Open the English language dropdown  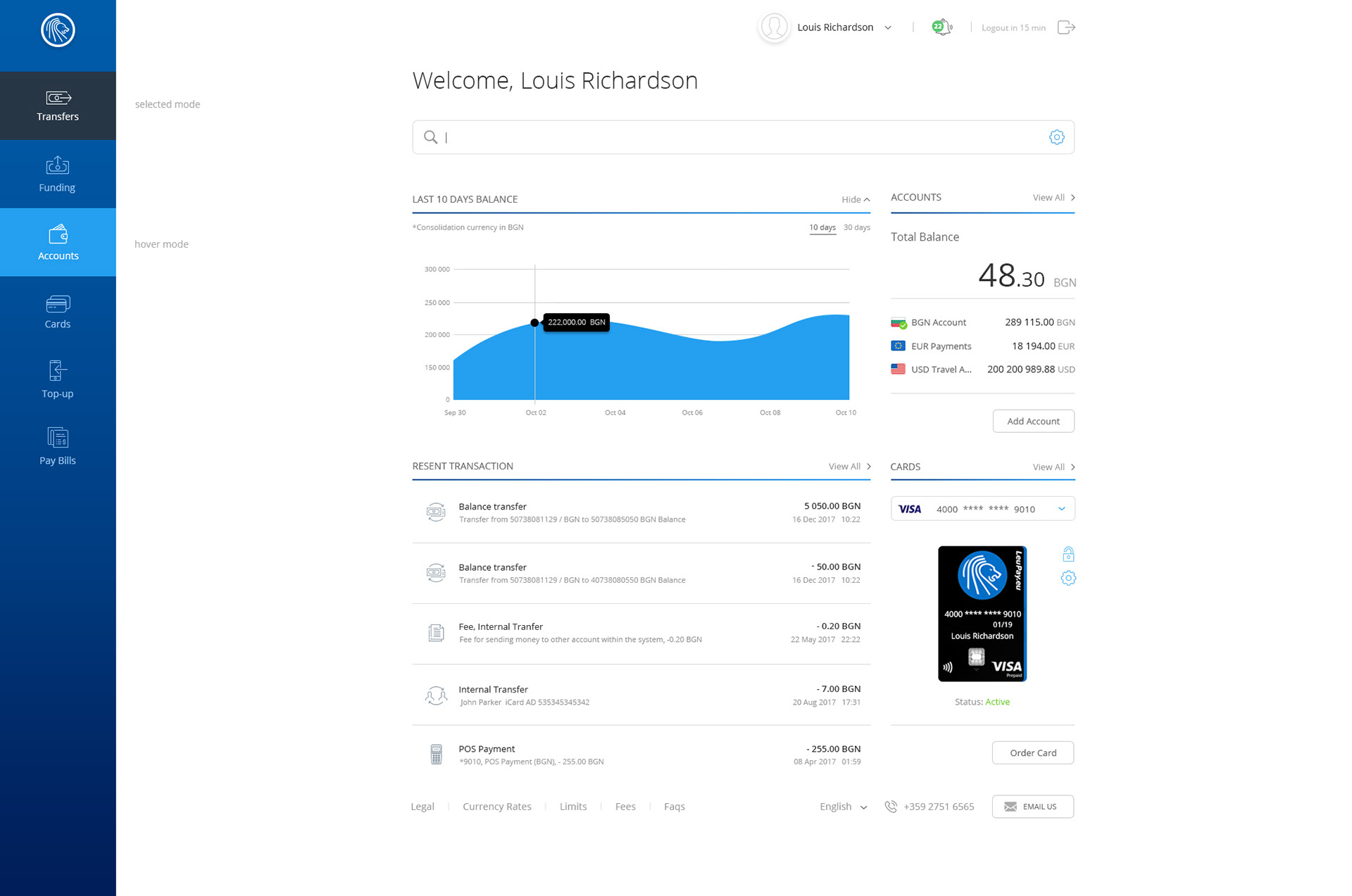point(843,807)
